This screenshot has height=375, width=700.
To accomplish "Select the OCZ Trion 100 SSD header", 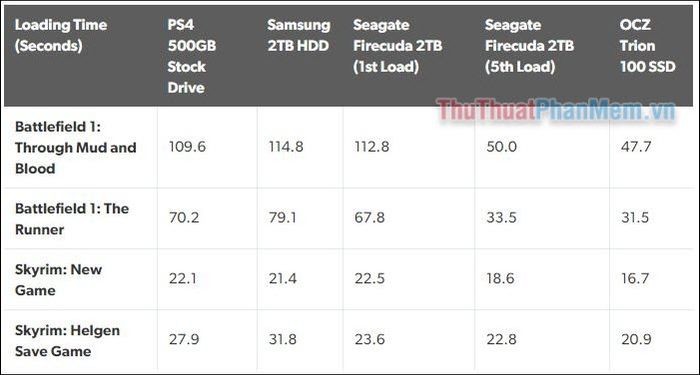I will coord(647,46).
